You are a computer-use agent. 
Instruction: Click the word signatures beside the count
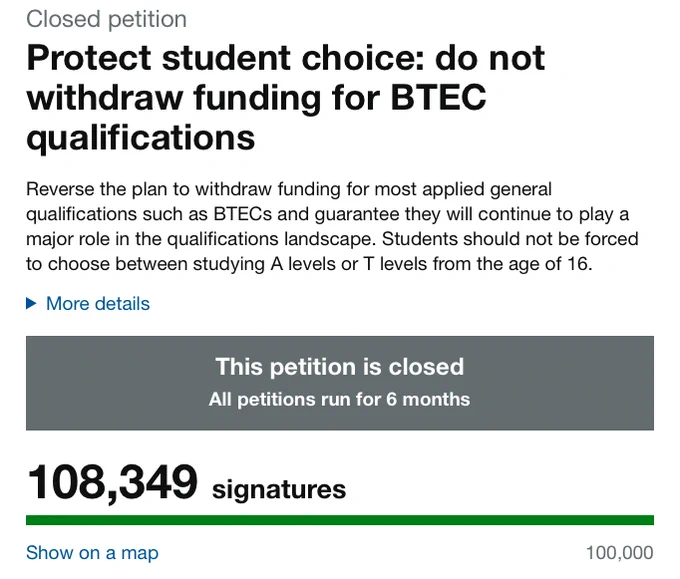click(x=279, y=490)
